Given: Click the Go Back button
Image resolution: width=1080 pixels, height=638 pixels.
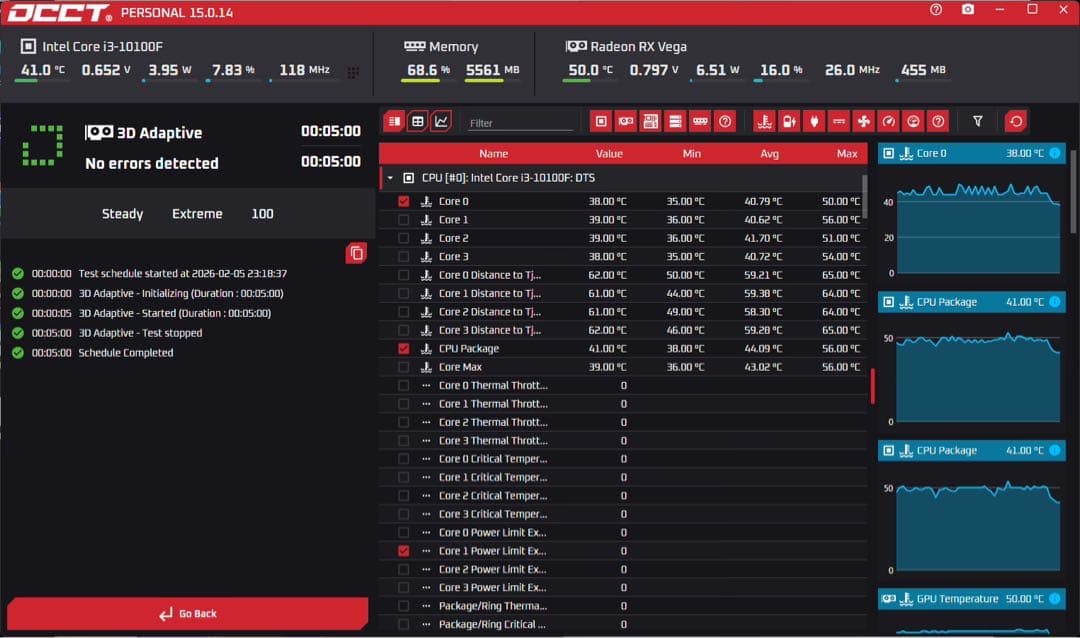Looking at the screenshot, I should point(187,613).
